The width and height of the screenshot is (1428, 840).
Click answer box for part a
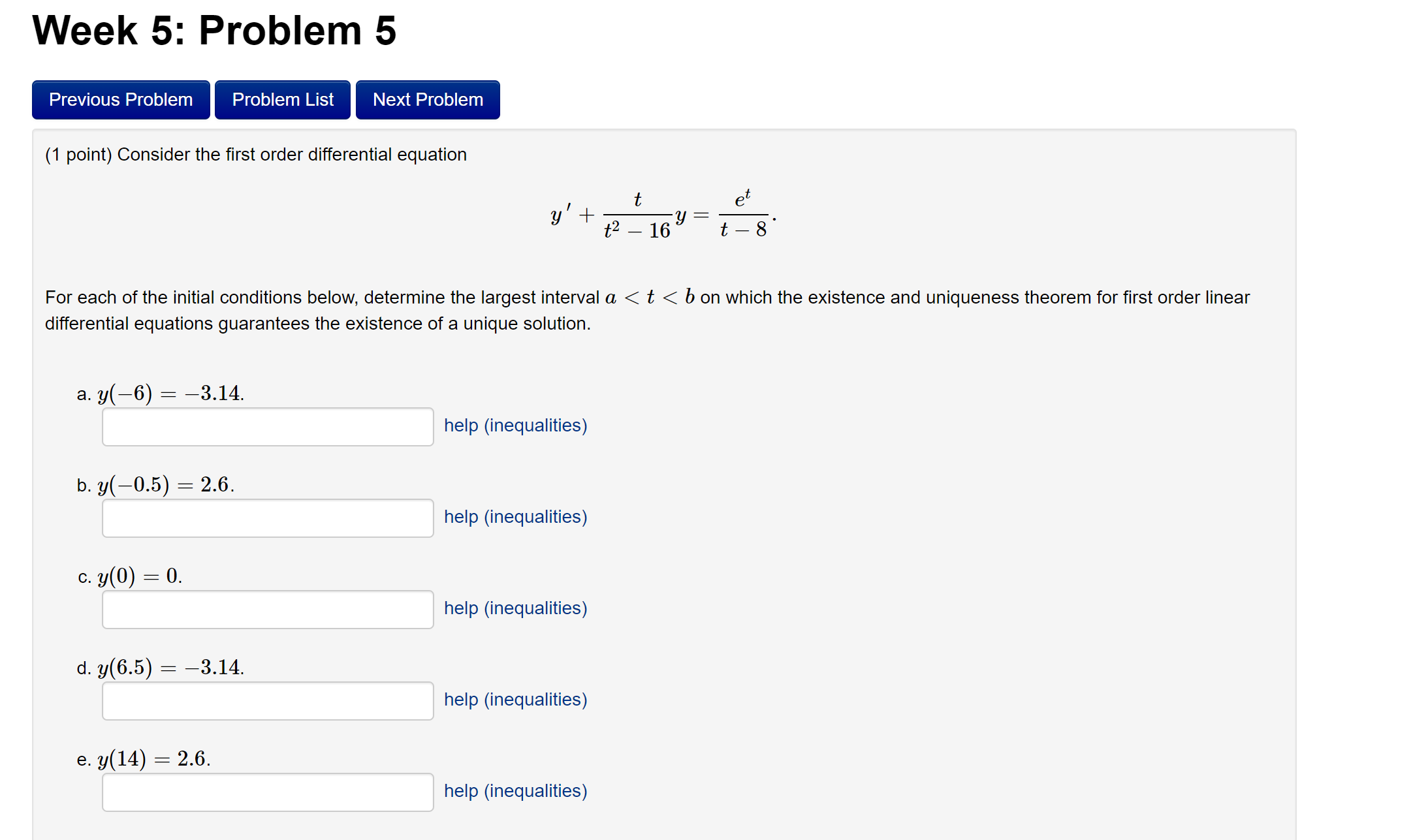click(x=268, y=427)
